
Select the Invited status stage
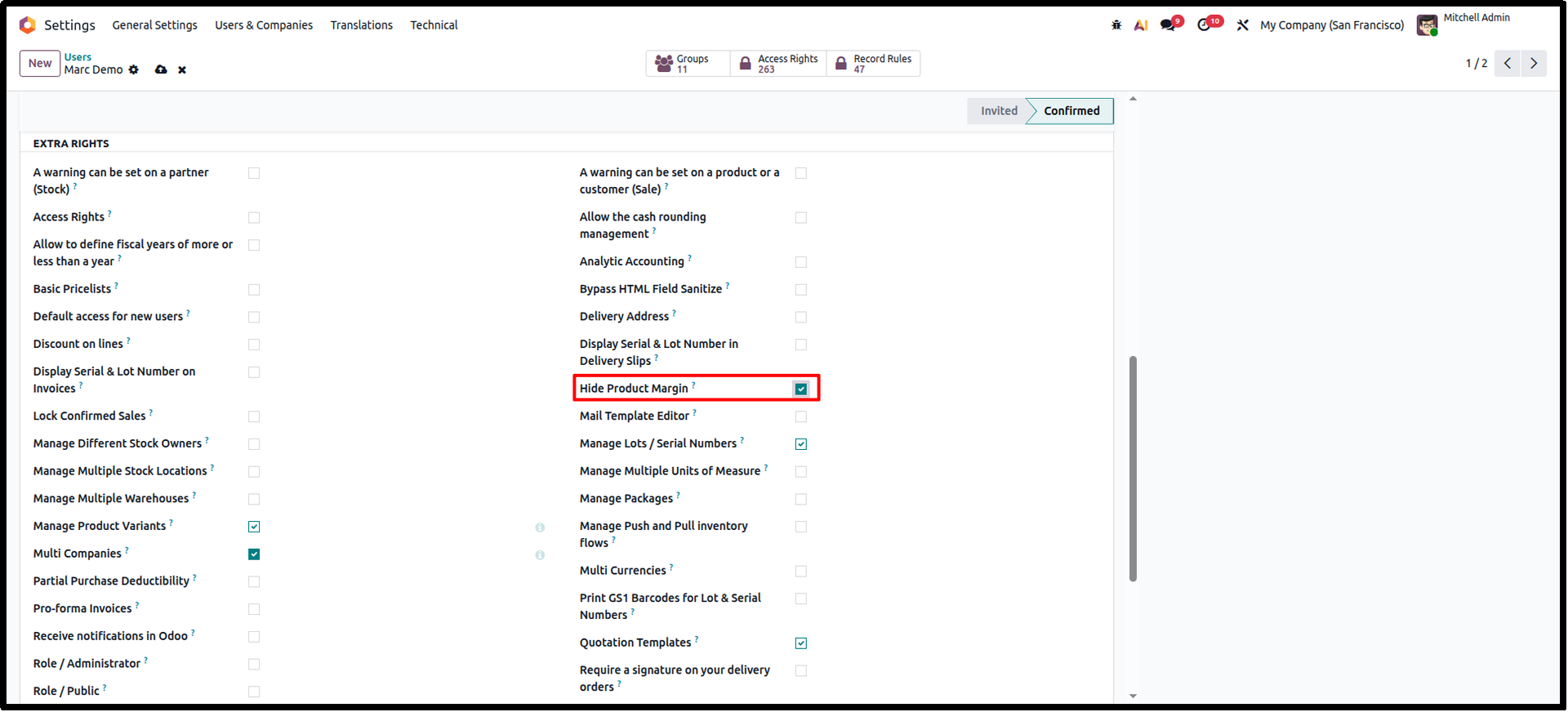coord(999,111)
